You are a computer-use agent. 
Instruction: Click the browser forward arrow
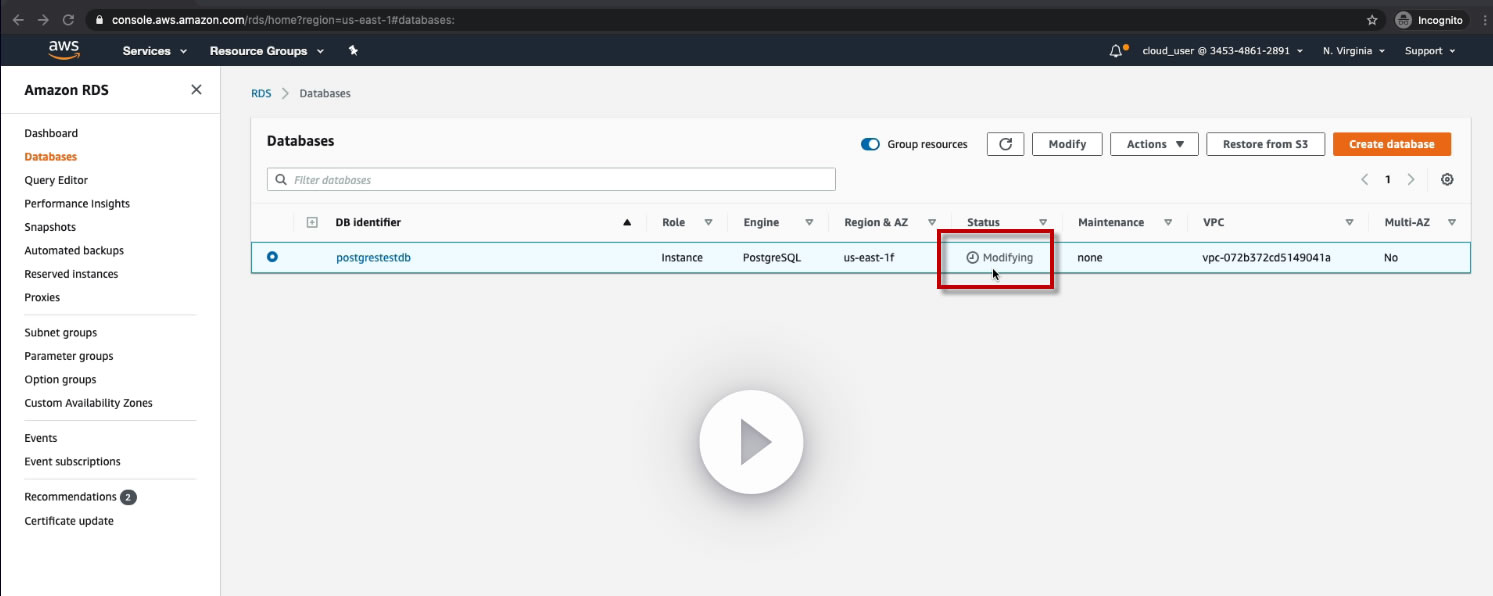point(43,20)
